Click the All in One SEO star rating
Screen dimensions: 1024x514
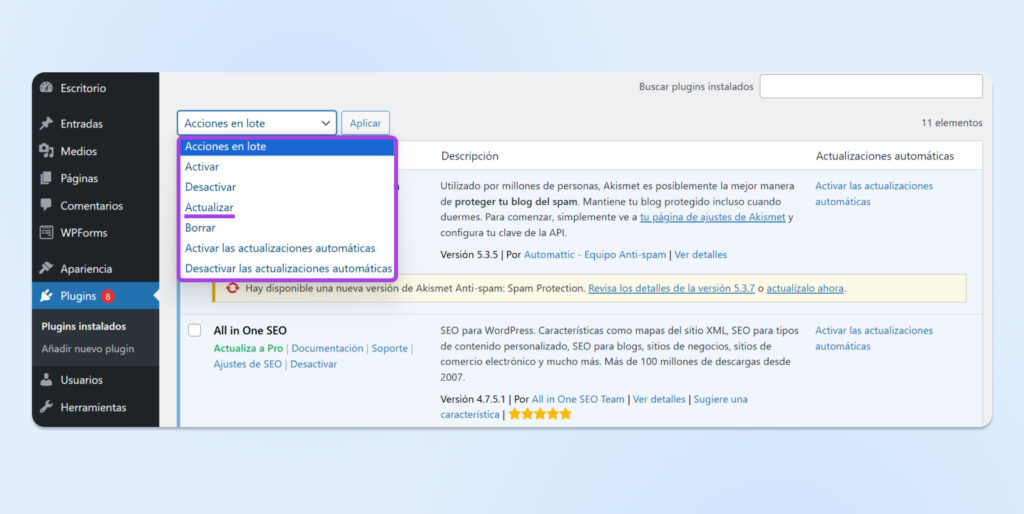pos(540,414)
